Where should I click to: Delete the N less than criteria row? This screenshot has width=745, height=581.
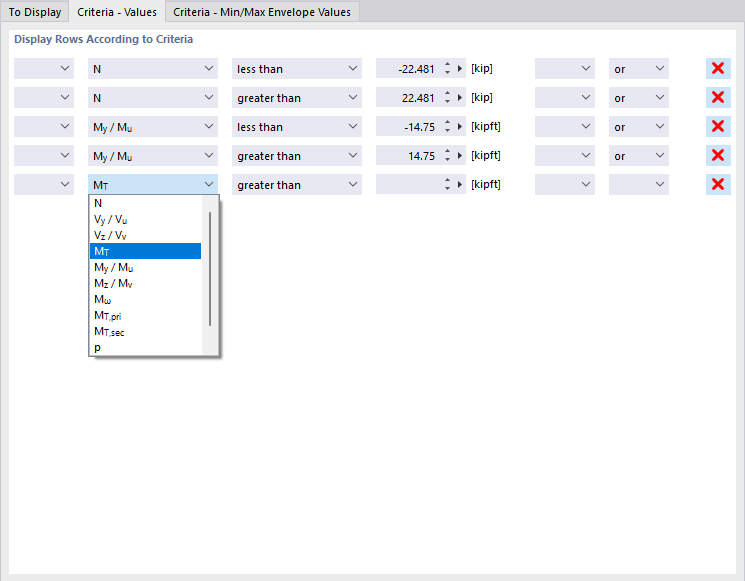click(x=718, y=68)
